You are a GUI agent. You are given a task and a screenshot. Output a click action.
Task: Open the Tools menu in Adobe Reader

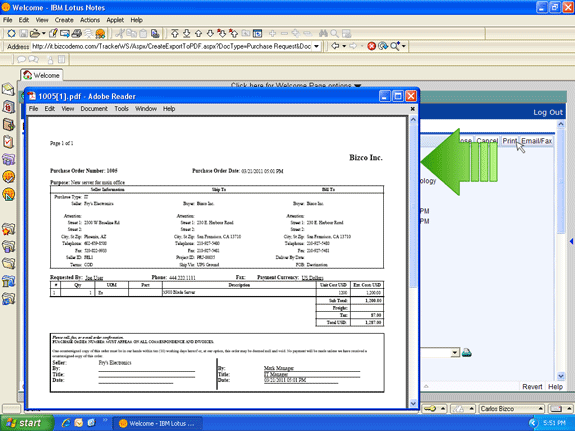click(121, 109)
